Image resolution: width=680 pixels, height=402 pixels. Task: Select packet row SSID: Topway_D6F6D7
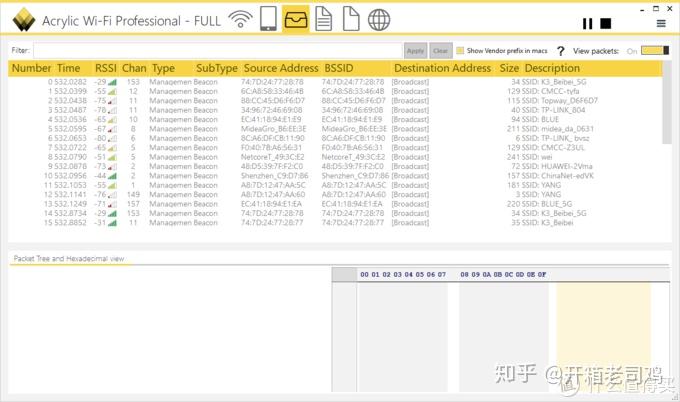point(335,101)
